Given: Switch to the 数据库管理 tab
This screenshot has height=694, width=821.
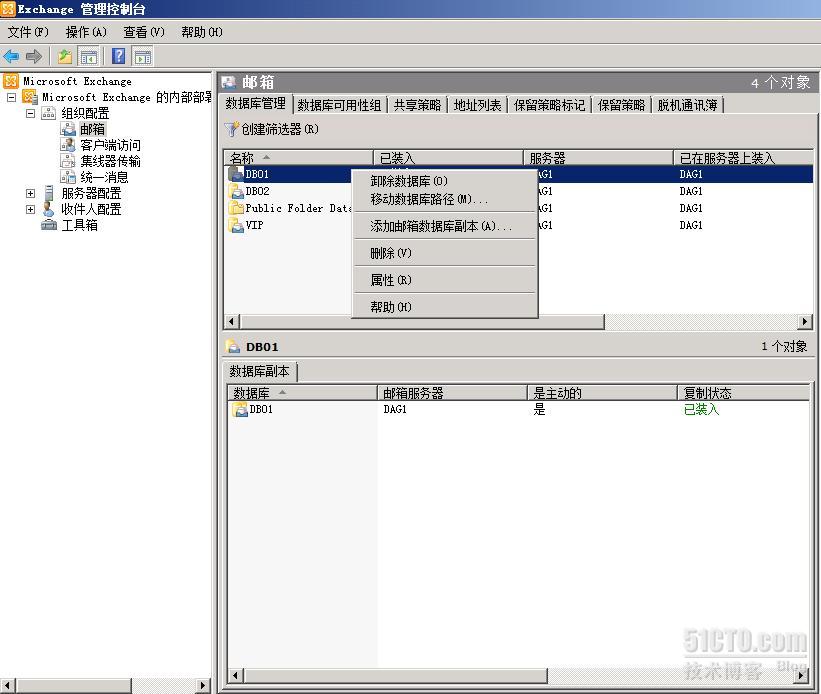Looking at the screenshot, I should (256, 104).
